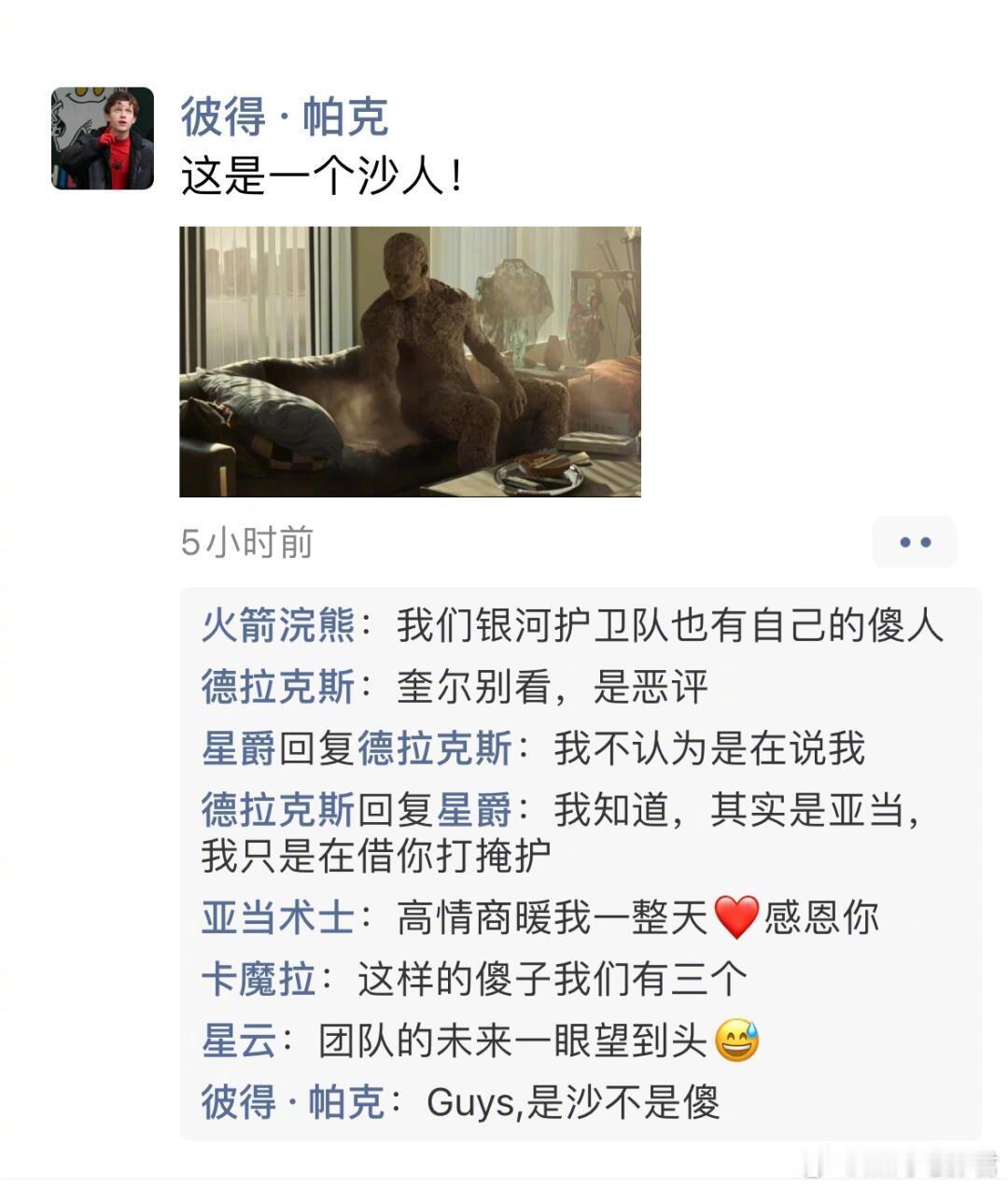1008x1188 pixels.
Task: Open 星爵's profile from his reply
Action: coord(239,748)
